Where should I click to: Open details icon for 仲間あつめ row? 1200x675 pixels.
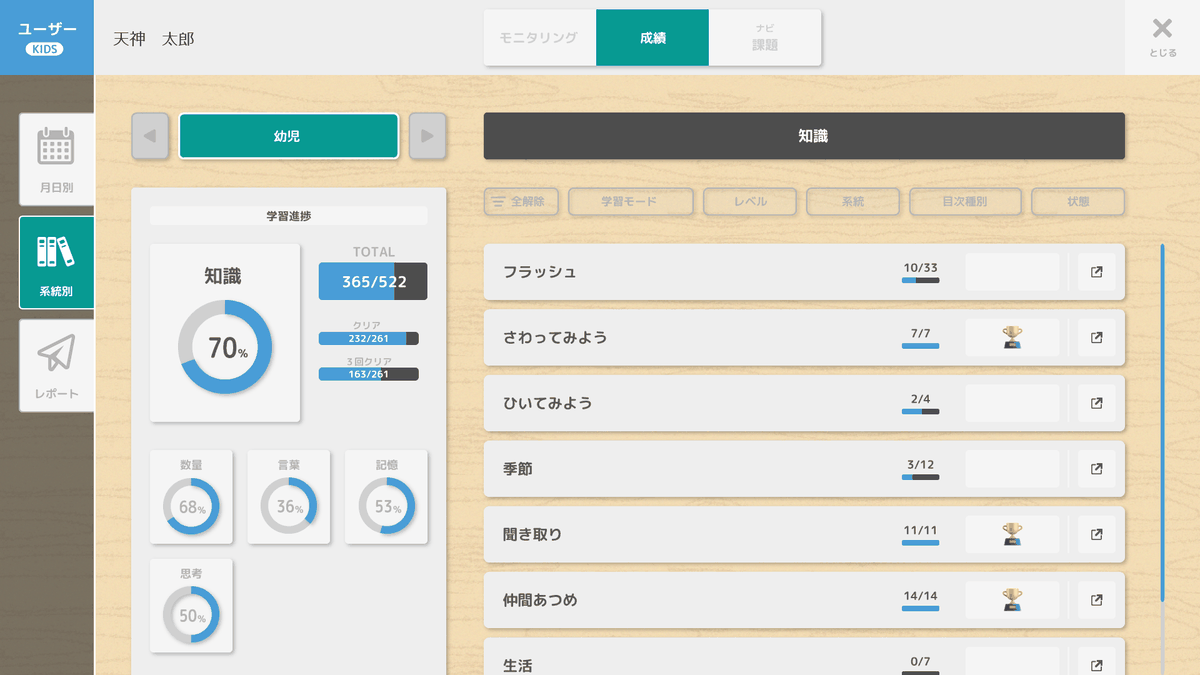coord(1096,600)
